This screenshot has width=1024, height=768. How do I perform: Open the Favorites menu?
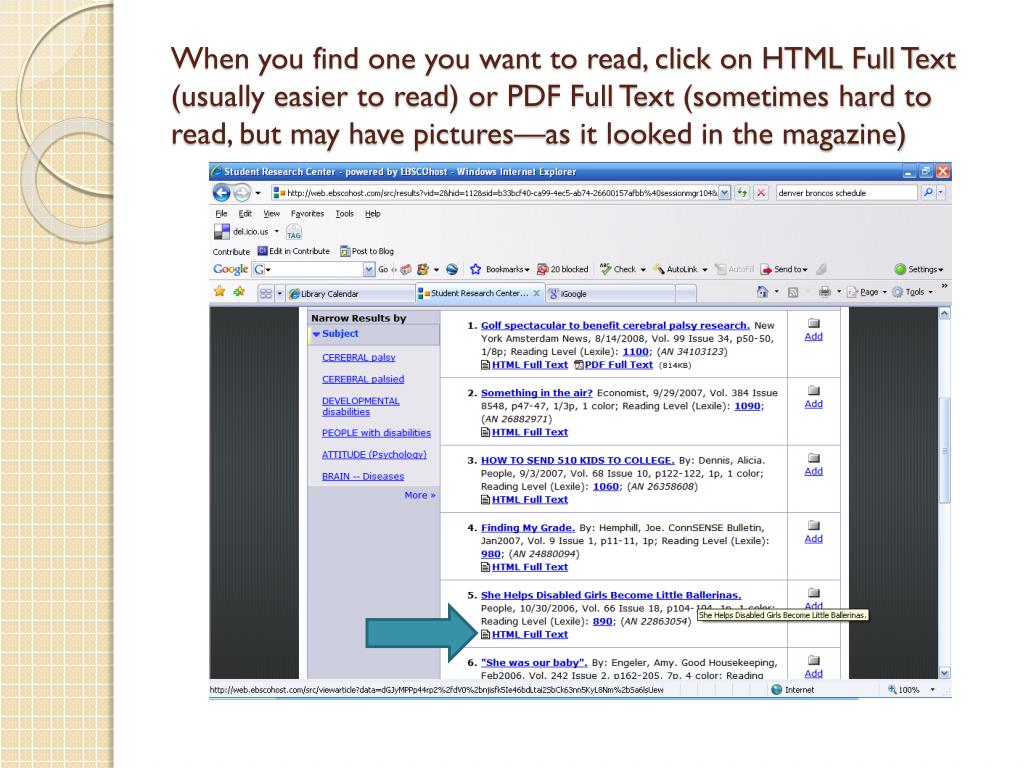[x=307, y=214]
